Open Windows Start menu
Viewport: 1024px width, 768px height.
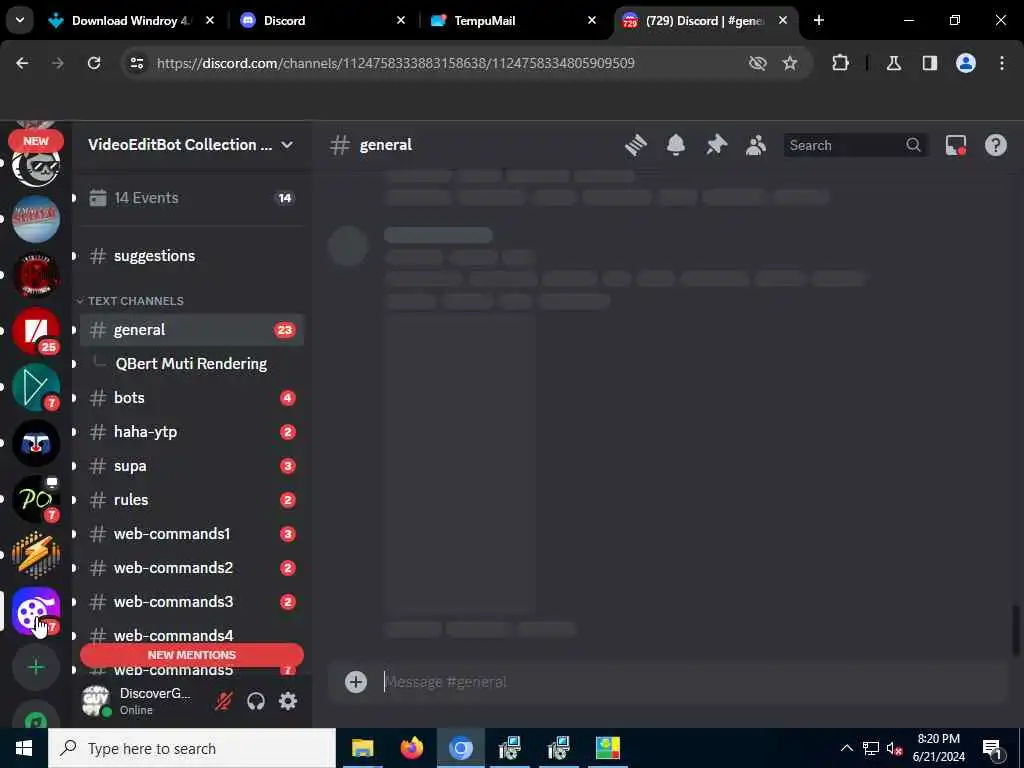24,748
